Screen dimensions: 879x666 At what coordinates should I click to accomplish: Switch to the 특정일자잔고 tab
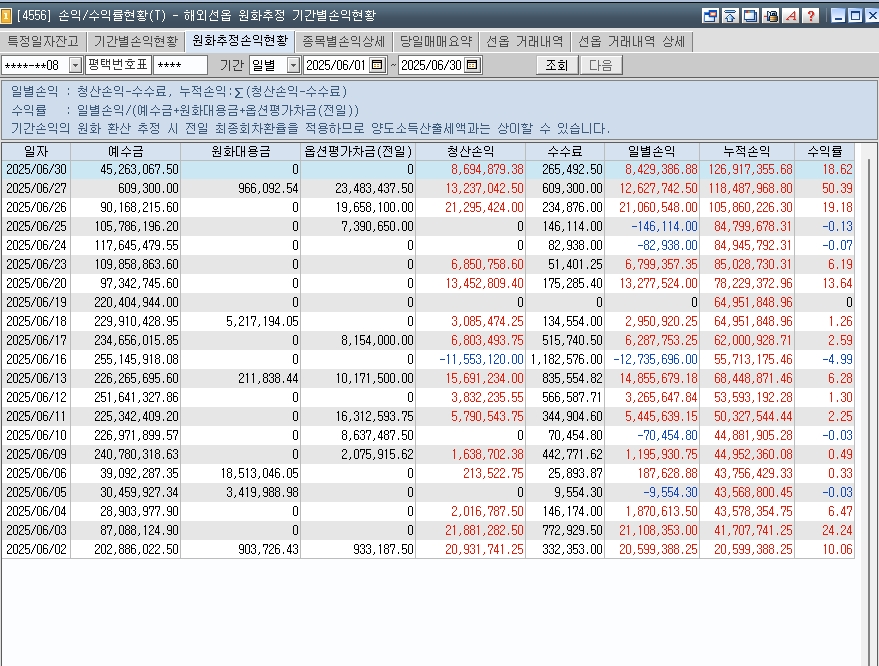(43, 41)
